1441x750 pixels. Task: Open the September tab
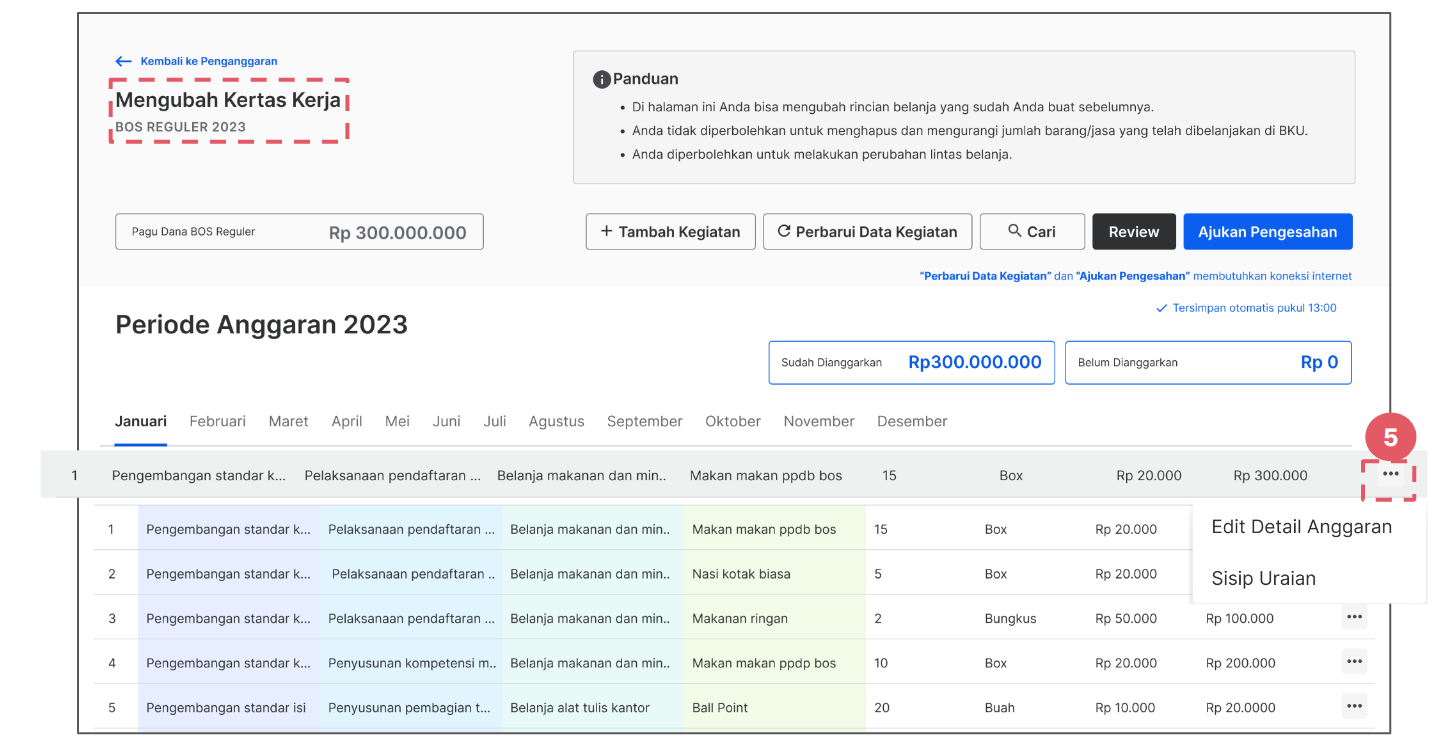(x=645, y=421)
